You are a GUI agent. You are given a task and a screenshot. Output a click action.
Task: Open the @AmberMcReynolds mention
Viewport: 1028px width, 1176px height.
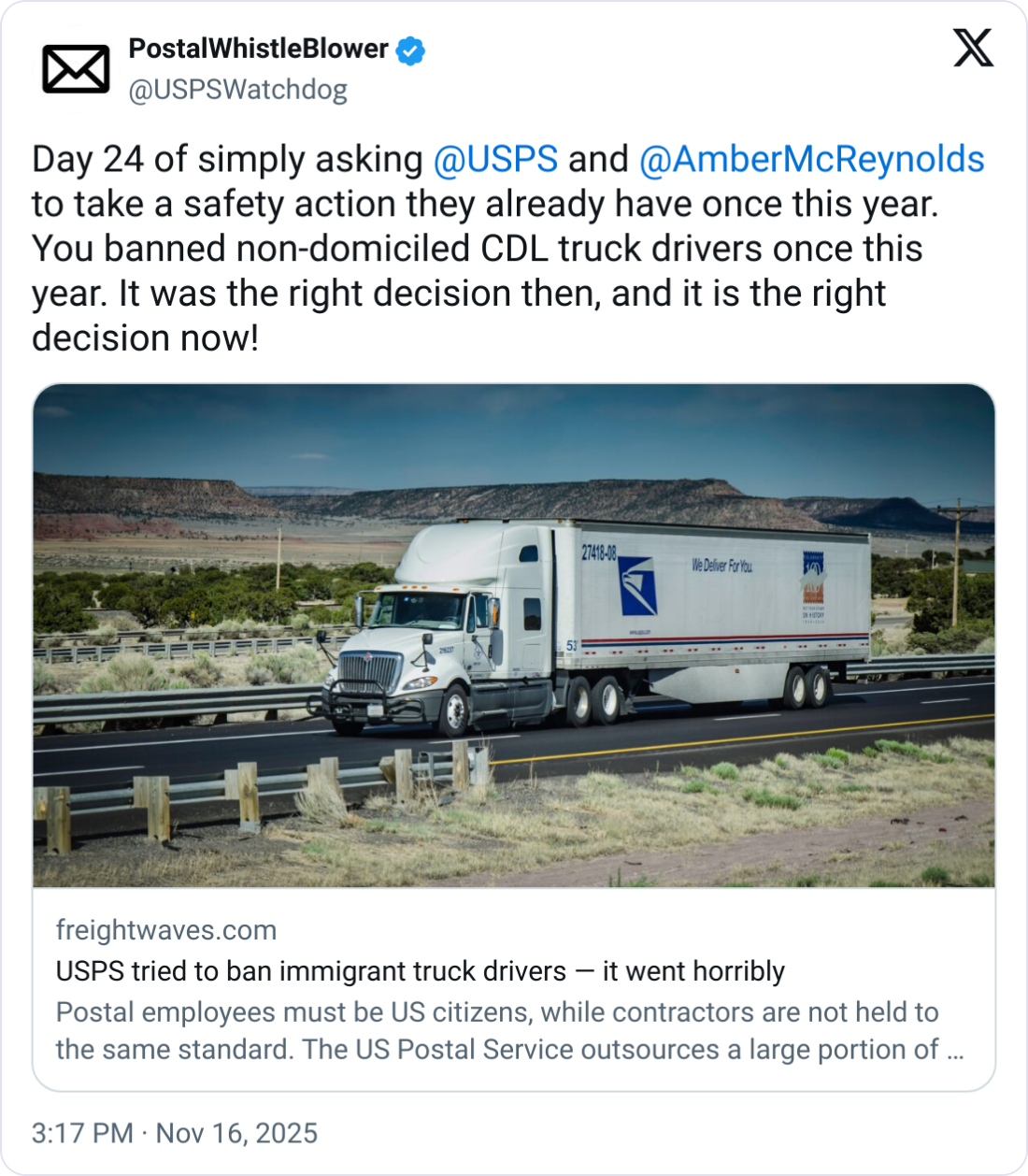(811, 159)
